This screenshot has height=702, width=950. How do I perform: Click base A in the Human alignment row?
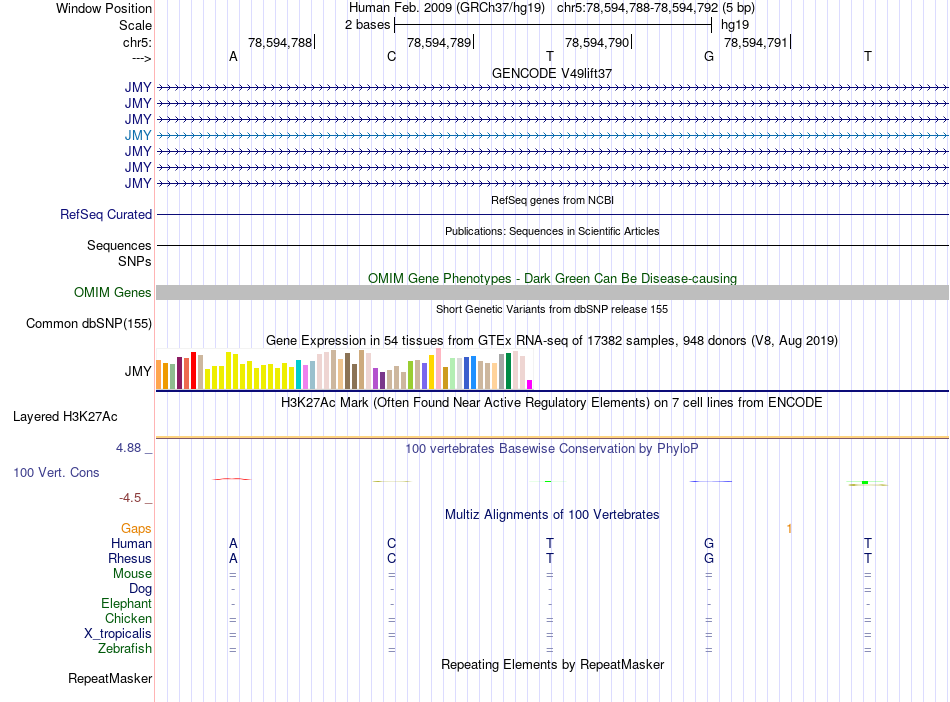pos(233,543)
